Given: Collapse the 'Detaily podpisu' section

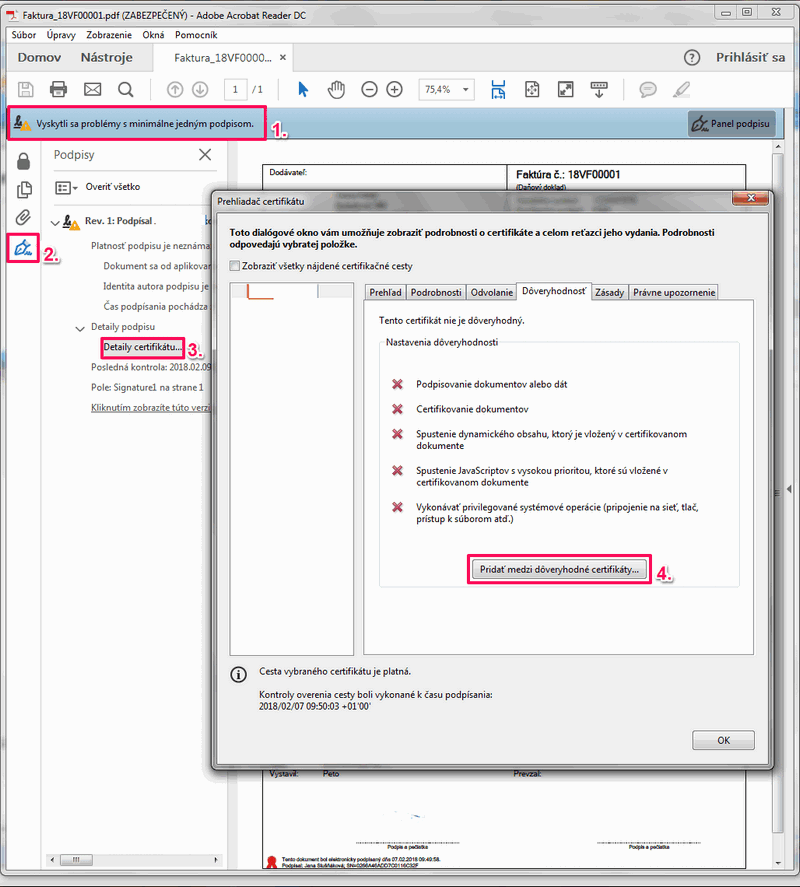Looking at the screenshot, I should click(x=80, y=328).
